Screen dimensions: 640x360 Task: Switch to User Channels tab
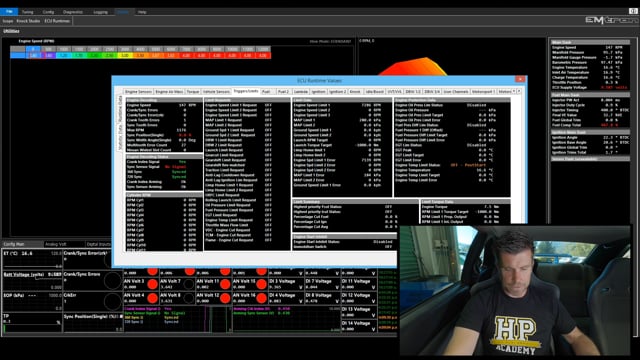pyautogui.click(x=456, y=92)
